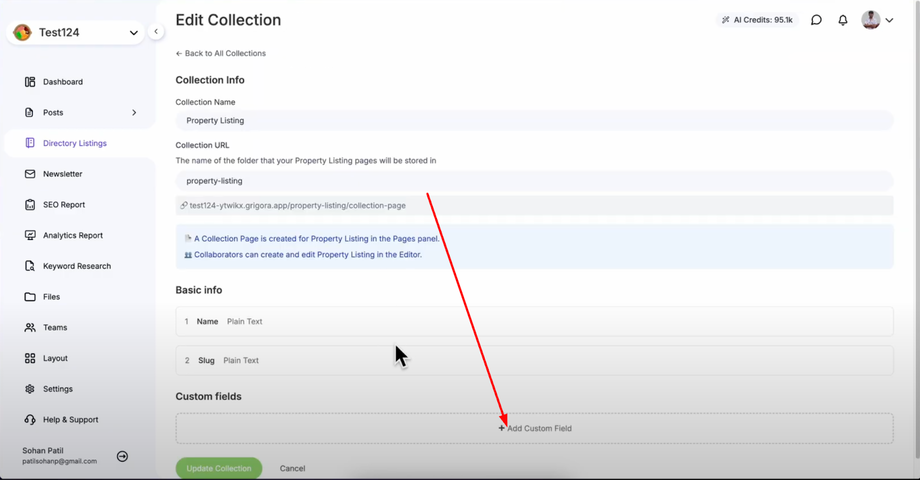Click the logout arrow icon beside Sohan Patil

[x=122, y=456]
